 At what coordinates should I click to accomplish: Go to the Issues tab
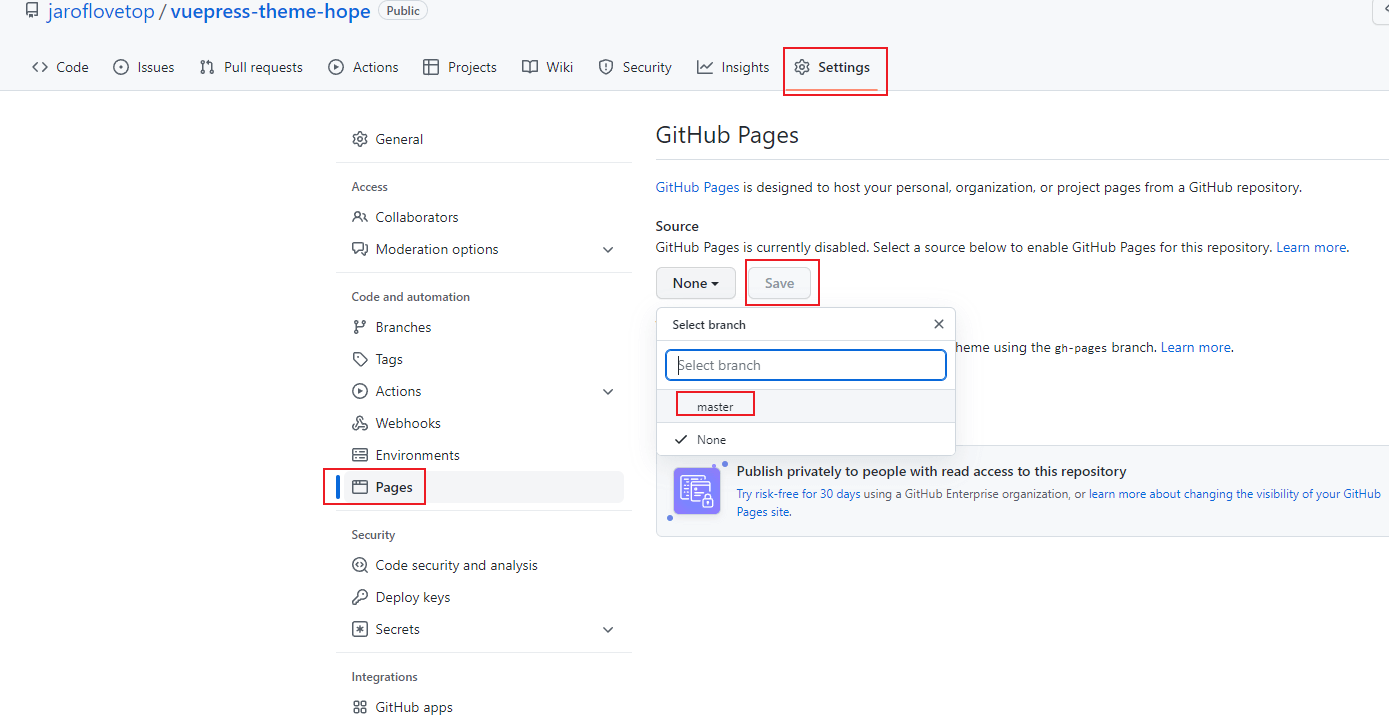click(144, 67)
